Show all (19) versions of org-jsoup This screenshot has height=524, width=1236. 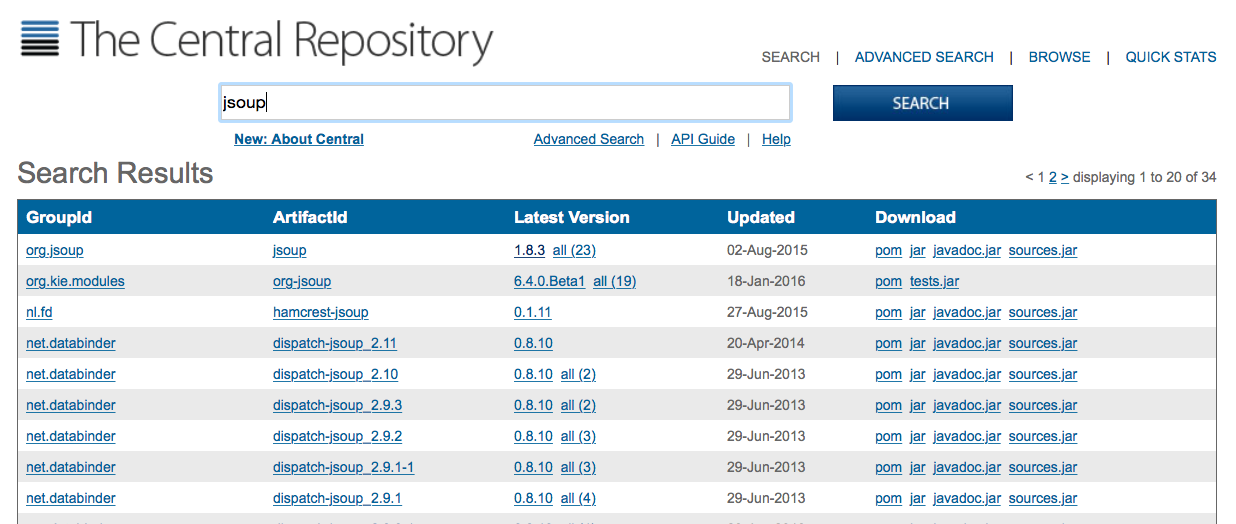[615, 281]
